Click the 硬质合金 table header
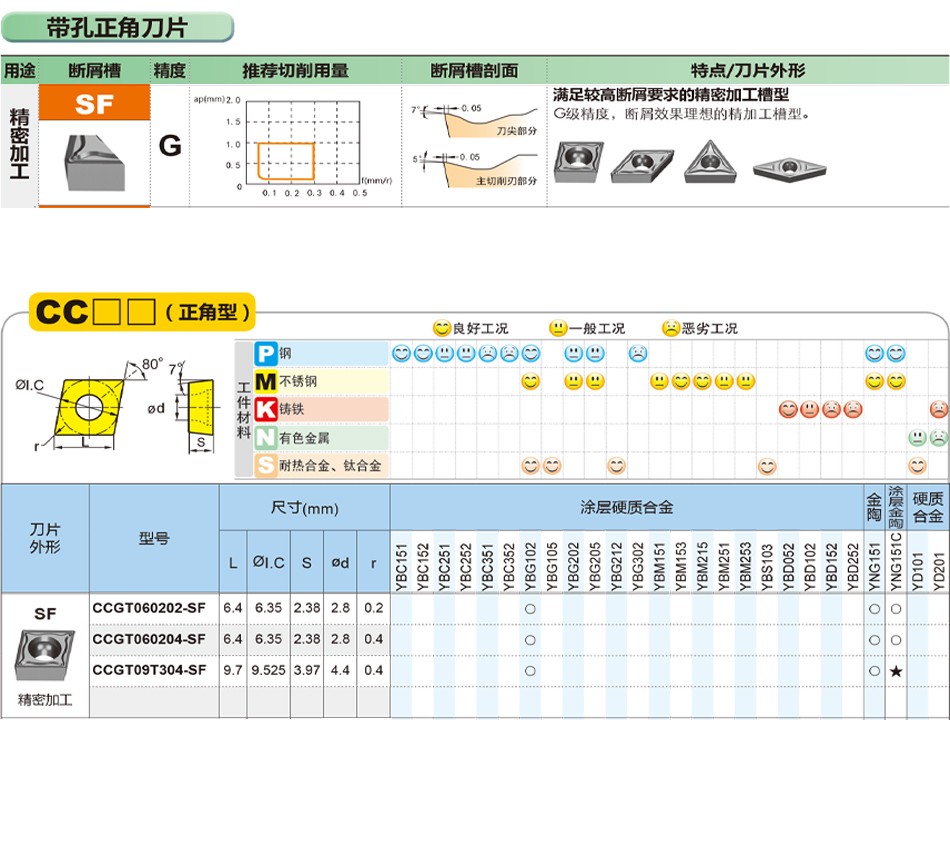 928,507
